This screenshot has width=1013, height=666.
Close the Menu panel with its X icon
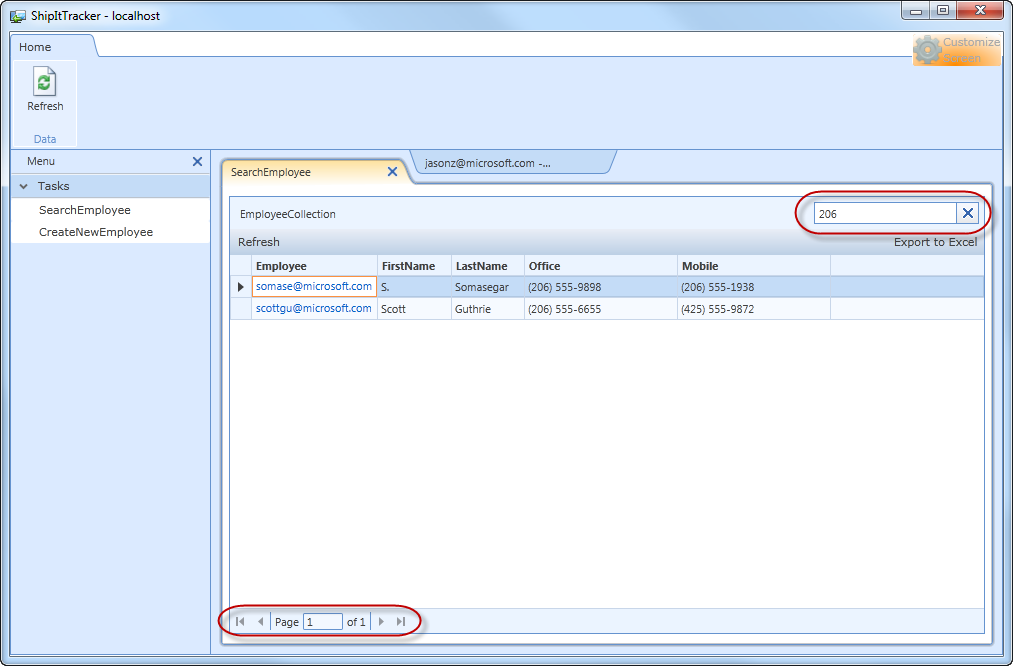coord(198,161)
